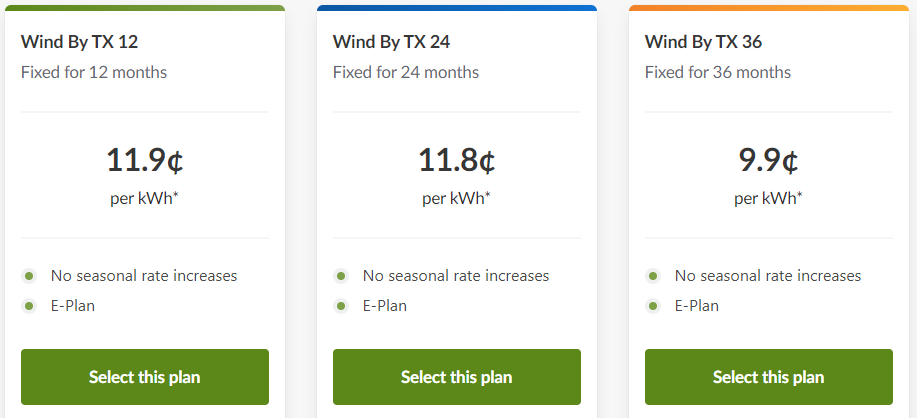Click the 11.8¢ price
The height and width of the screenshot is (418, 917).
456,160
